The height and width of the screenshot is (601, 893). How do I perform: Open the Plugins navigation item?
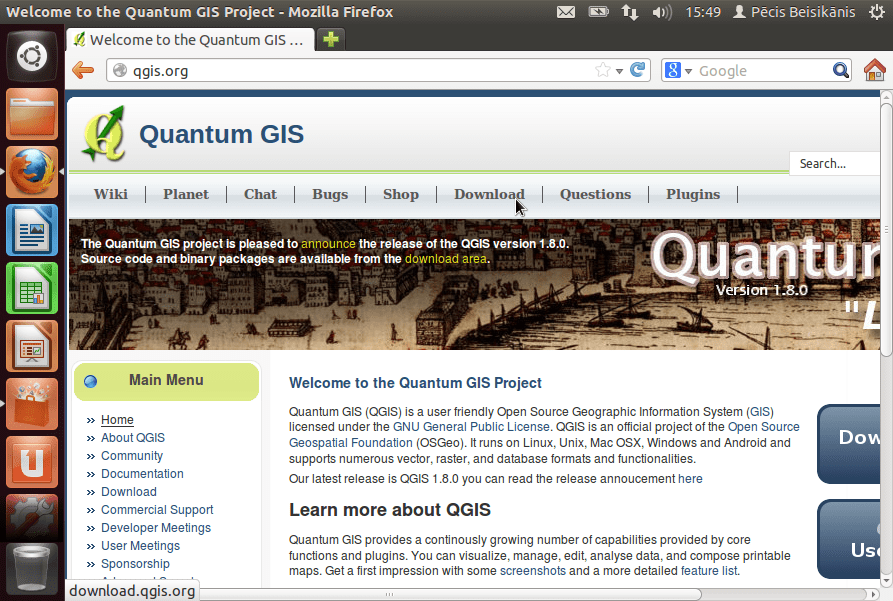coord(693,194)
